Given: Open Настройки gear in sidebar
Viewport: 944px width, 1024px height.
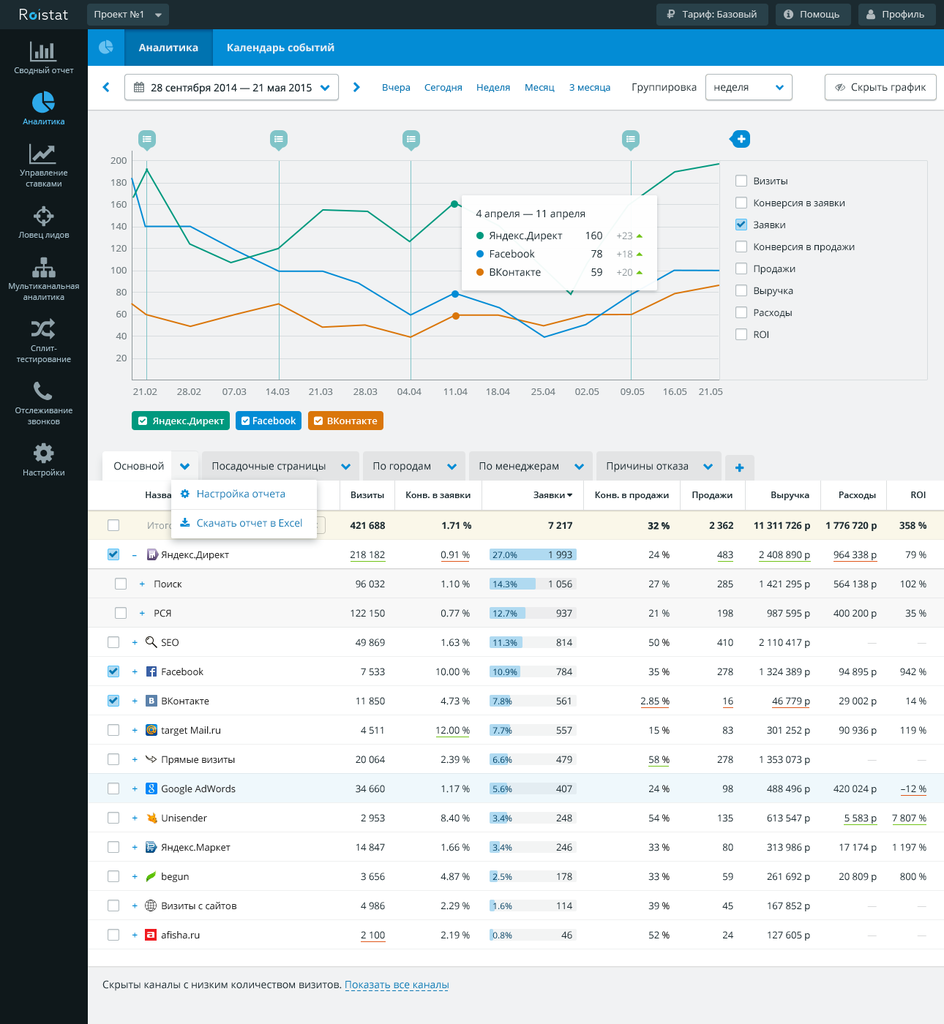Looking at the screenshot, I should click(43, 459).
